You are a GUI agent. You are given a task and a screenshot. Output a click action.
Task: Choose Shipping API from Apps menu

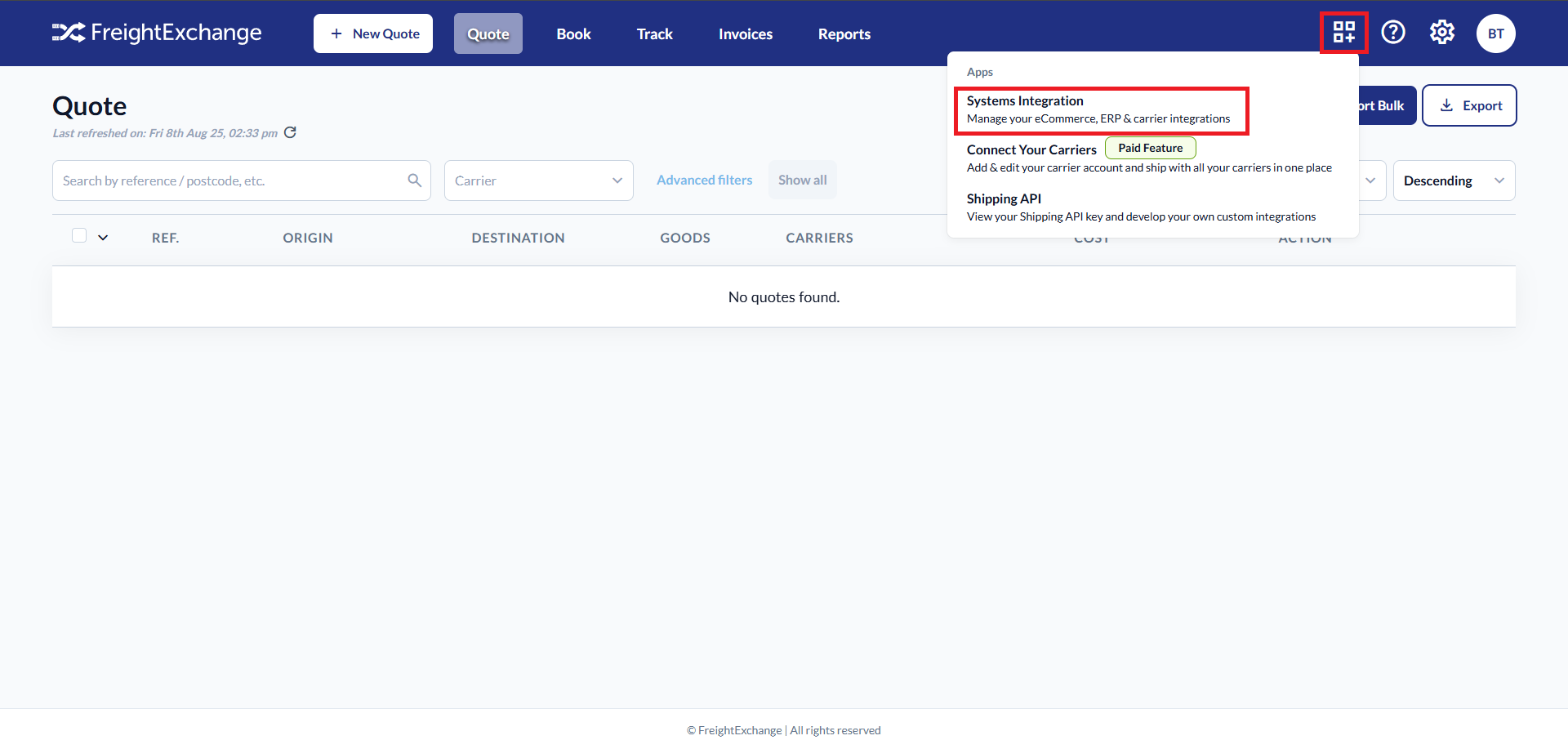click(1141, 207)
